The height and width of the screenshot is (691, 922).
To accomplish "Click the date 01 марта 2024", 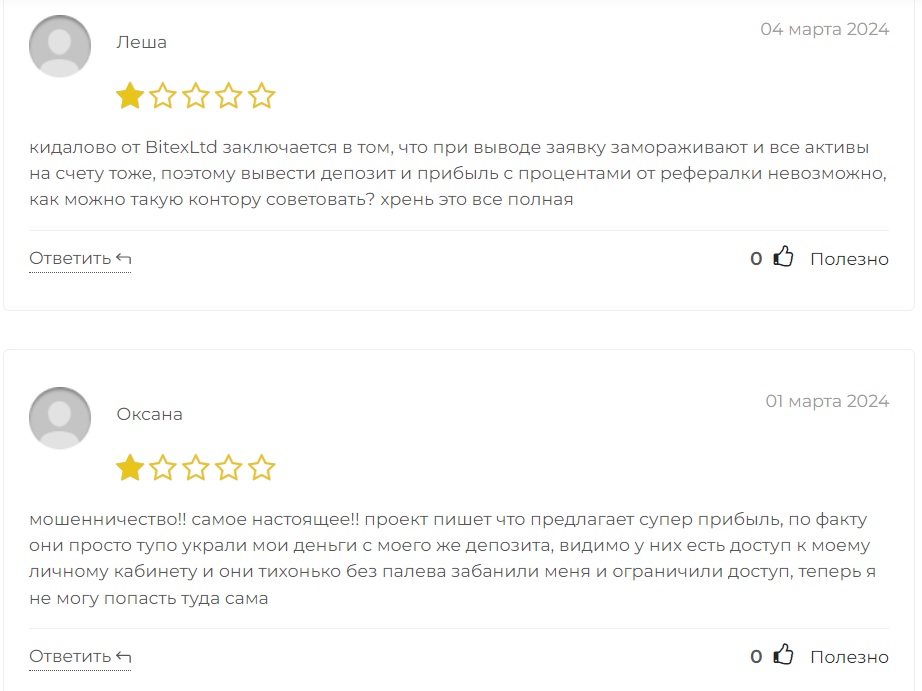I will [827, 401].
